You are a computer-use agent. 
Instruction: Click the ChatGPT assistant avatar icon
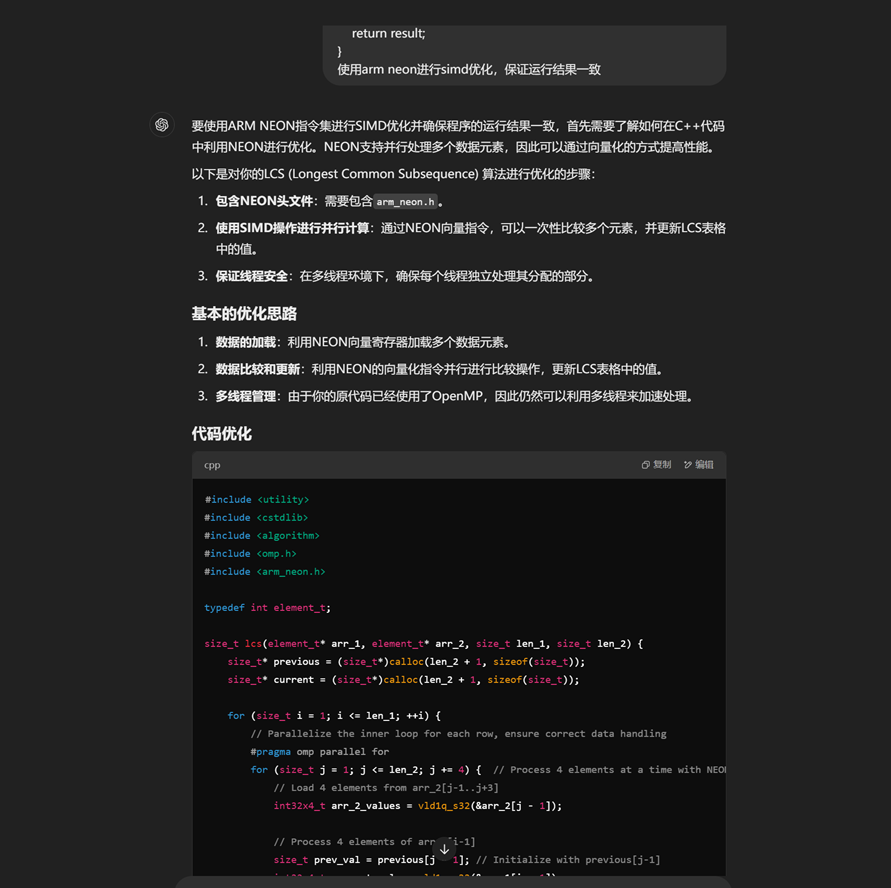pos(162,125)
